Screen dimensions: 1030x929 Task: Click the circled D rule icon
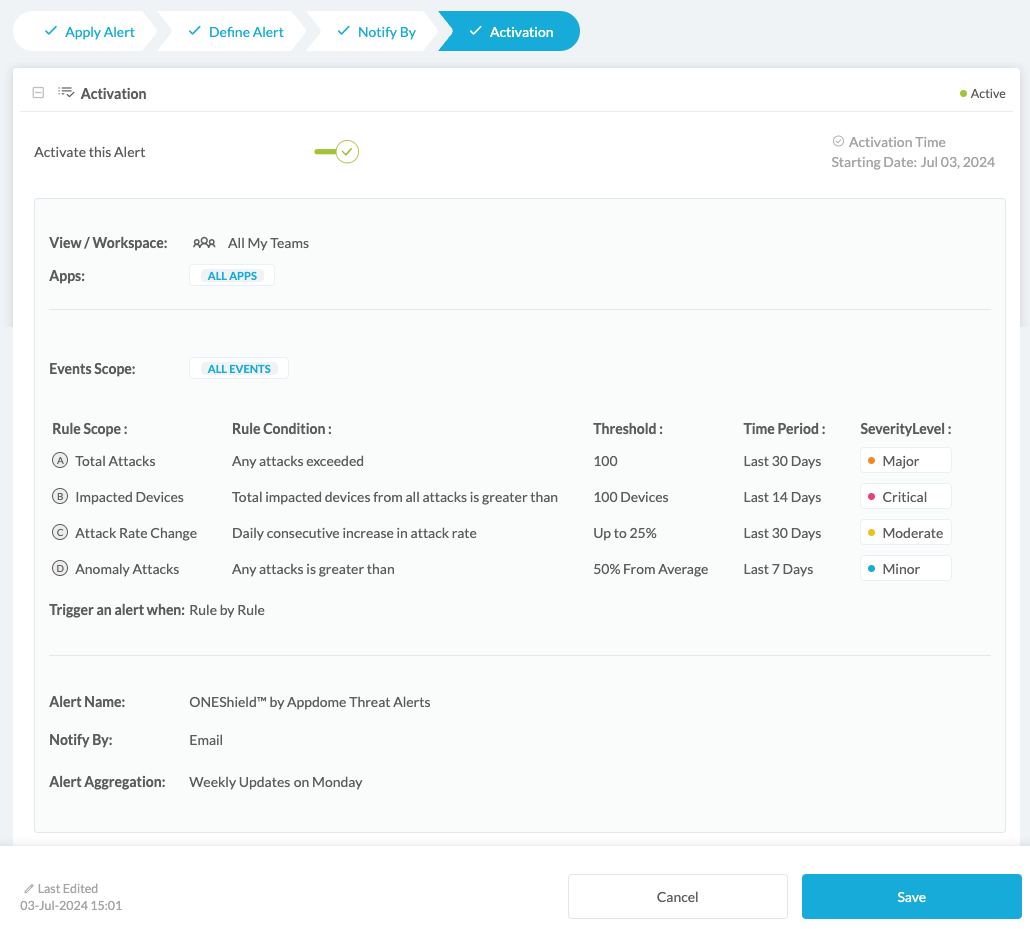click(x=59, y=569)
